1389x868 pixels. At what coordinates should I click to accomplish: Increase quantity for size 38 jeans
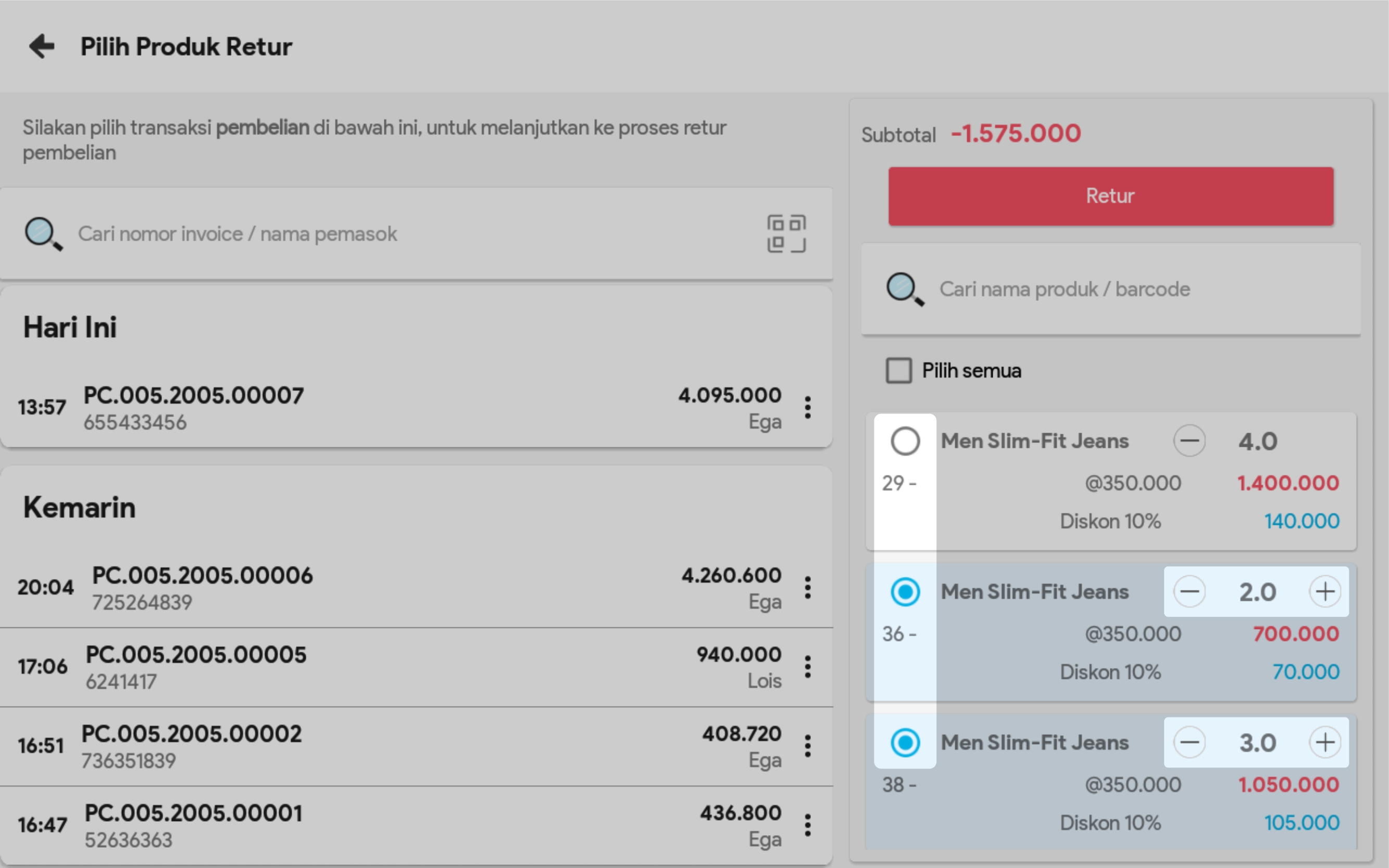coord(1325,743)
